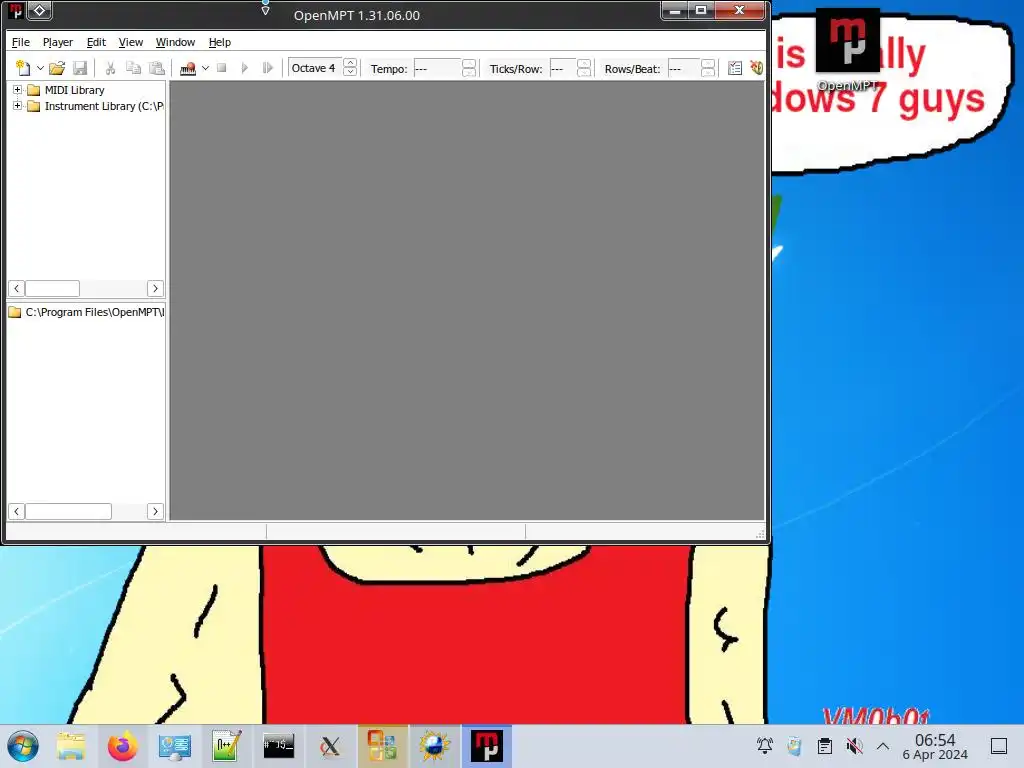Open the dropdown beside the MIDI record icon
Screen dimensions: 1024x768
point(205,68)
